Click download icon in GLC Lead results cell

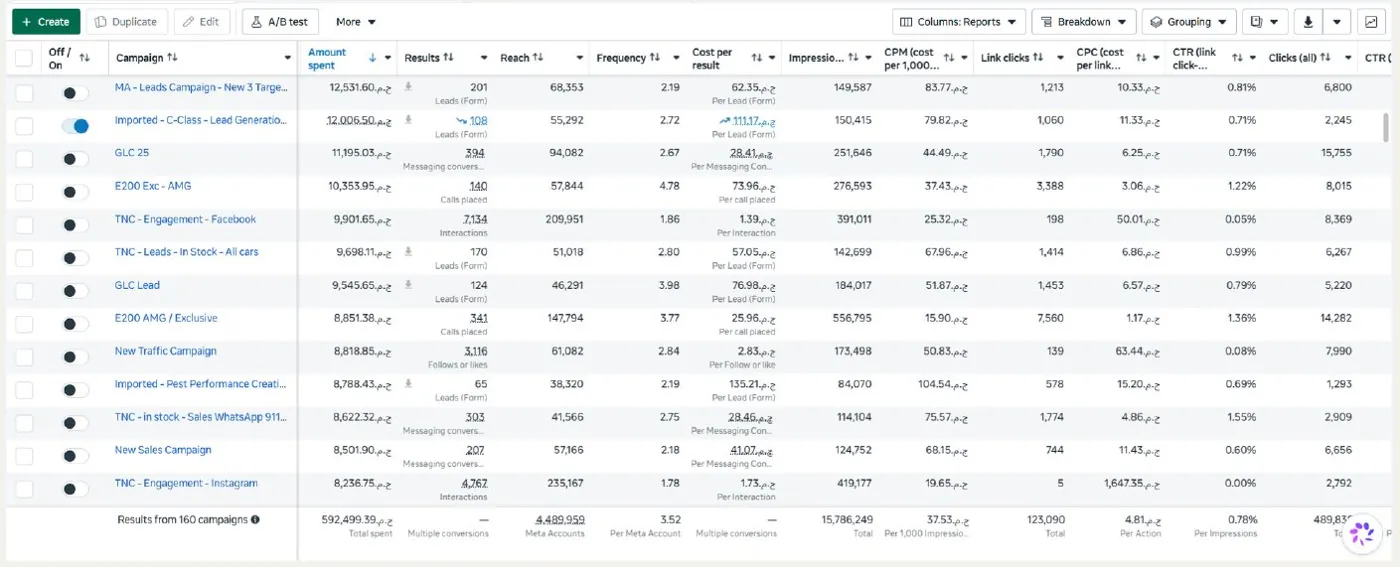point(408,285)
